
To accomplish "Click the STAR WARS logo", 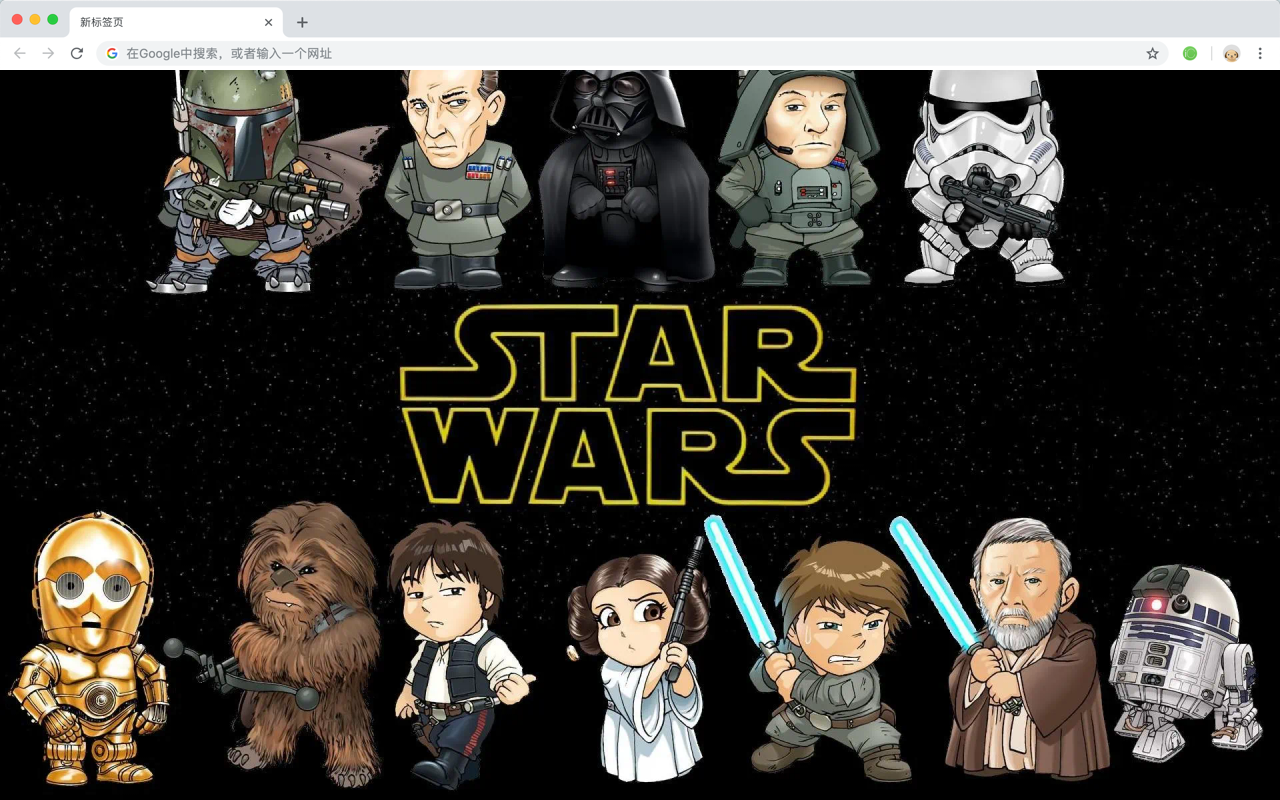I will 627,404.
